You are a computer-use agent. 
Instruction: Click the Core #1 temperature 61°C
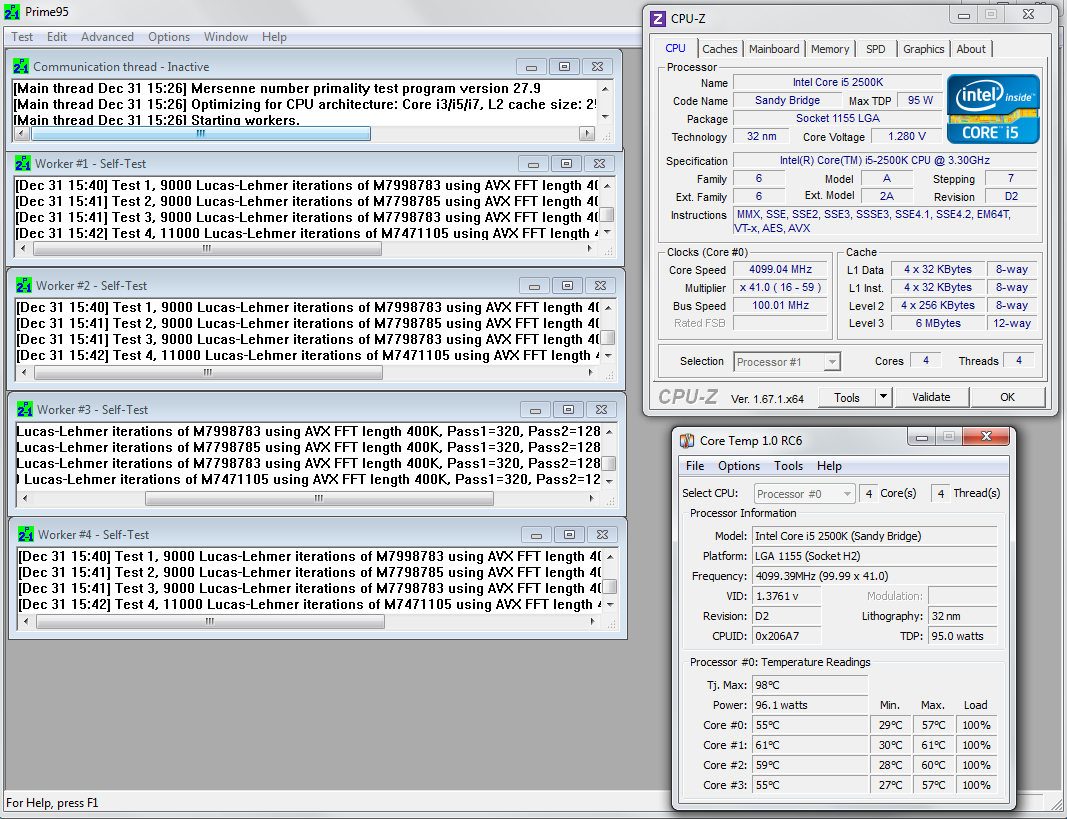[810, 746]
